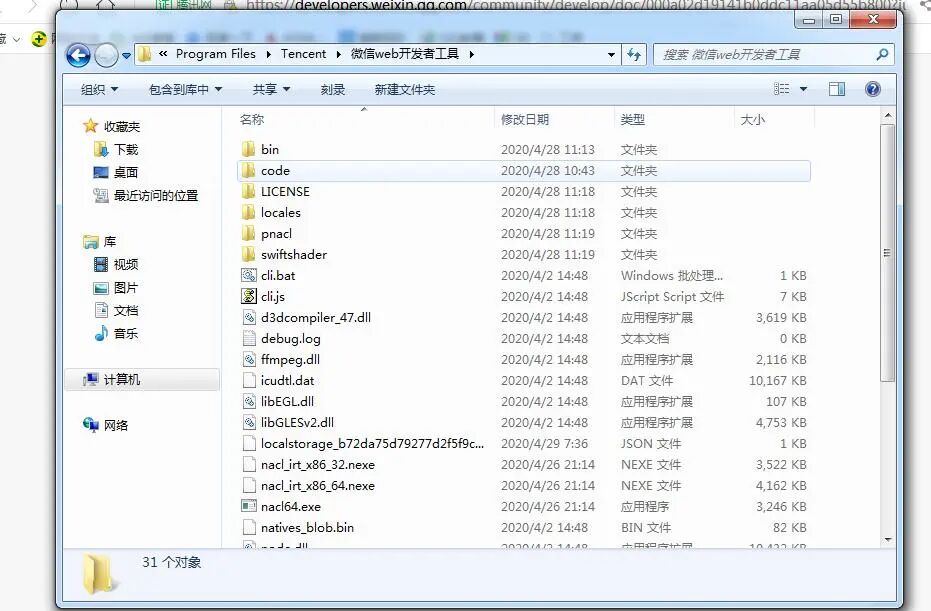Open the view options dropdown arrow
This screenshot has width=931, height=611.
[803, 90]
